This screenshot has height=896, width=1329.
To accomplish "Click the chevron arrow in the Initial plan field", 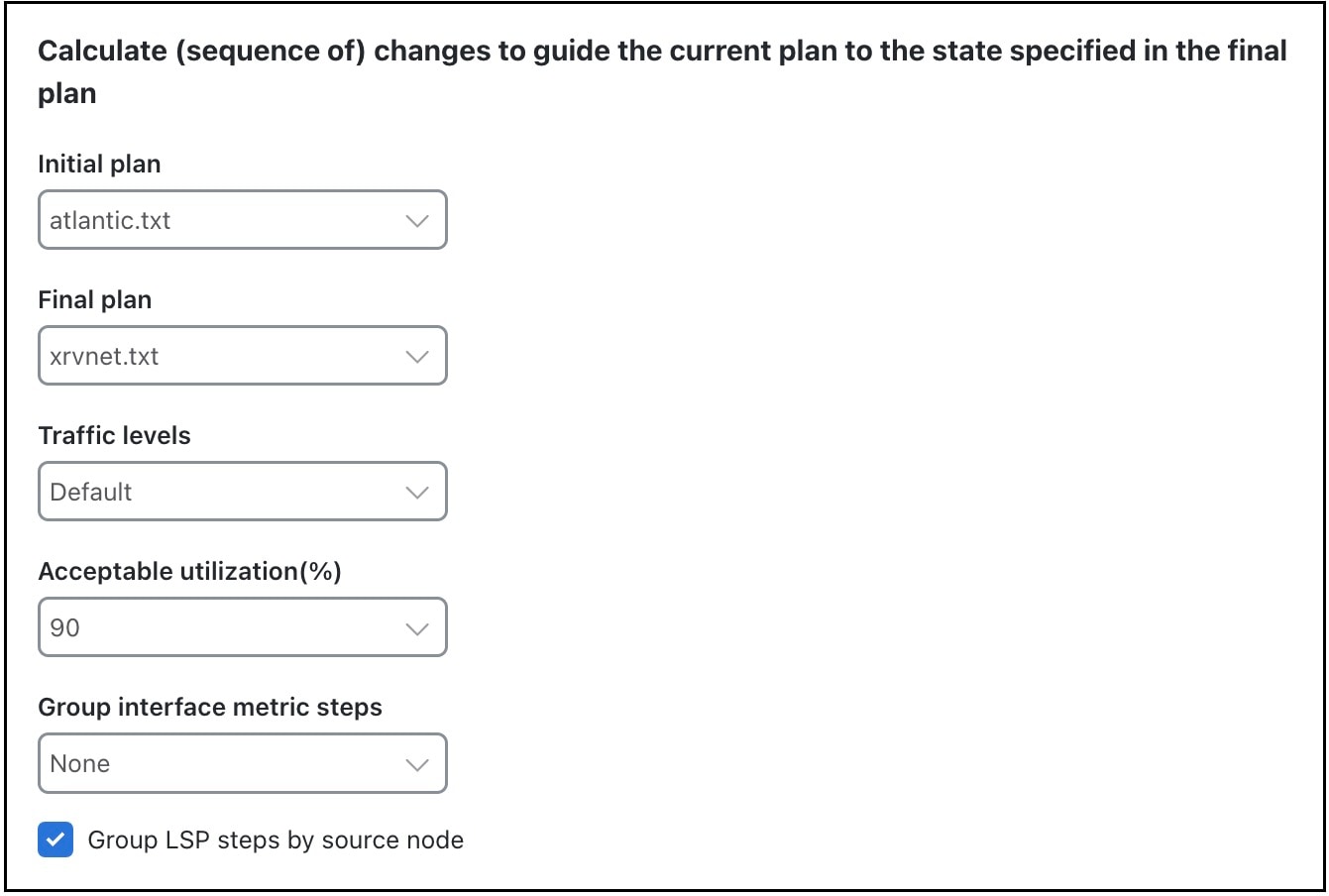I will [x=417, y=221].
